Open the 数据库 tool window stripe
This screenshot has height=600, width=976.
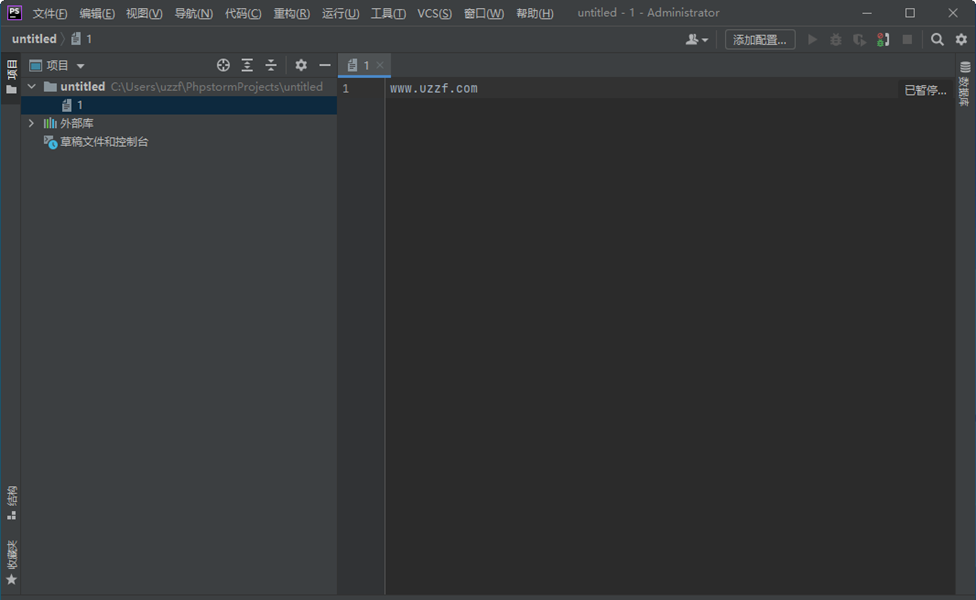tap(964, 84)
